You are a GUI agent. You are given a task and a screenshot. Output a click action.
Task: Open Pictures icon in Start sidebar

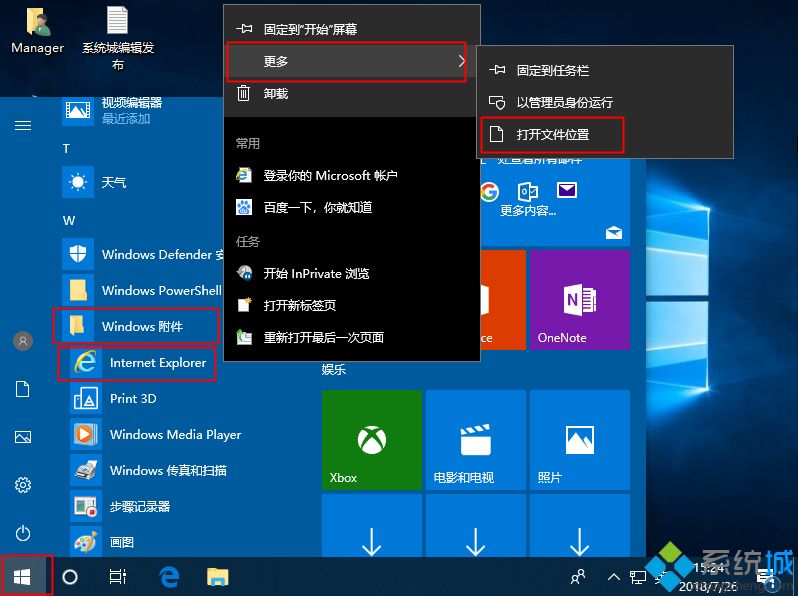pyautogui.click(x=23, y=437)
